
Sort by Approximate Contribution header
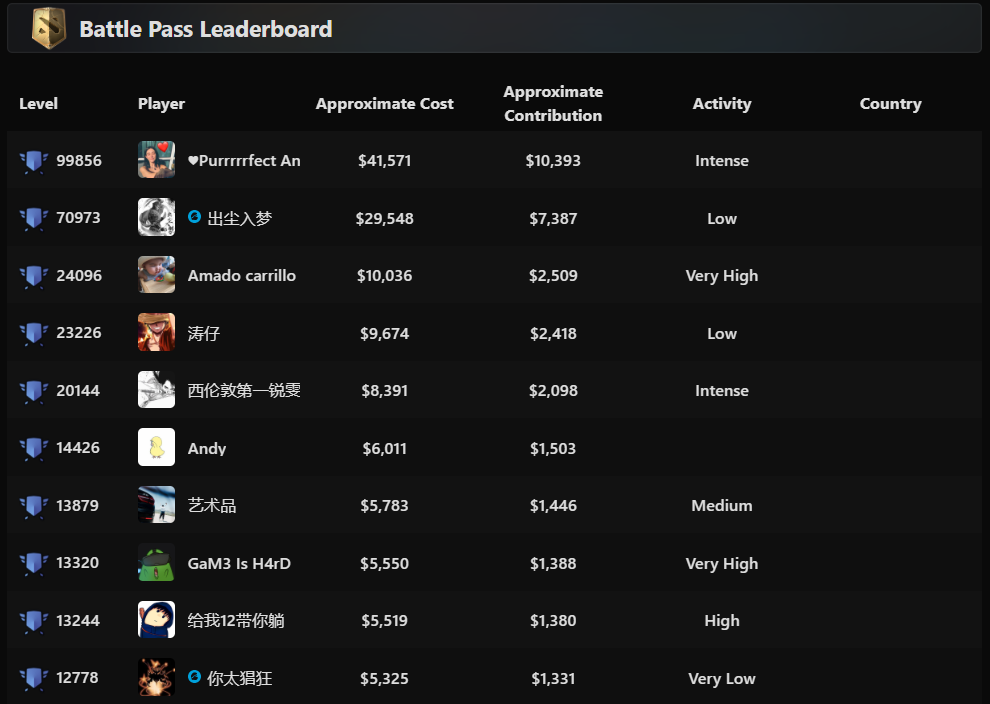tap(553, 104)
